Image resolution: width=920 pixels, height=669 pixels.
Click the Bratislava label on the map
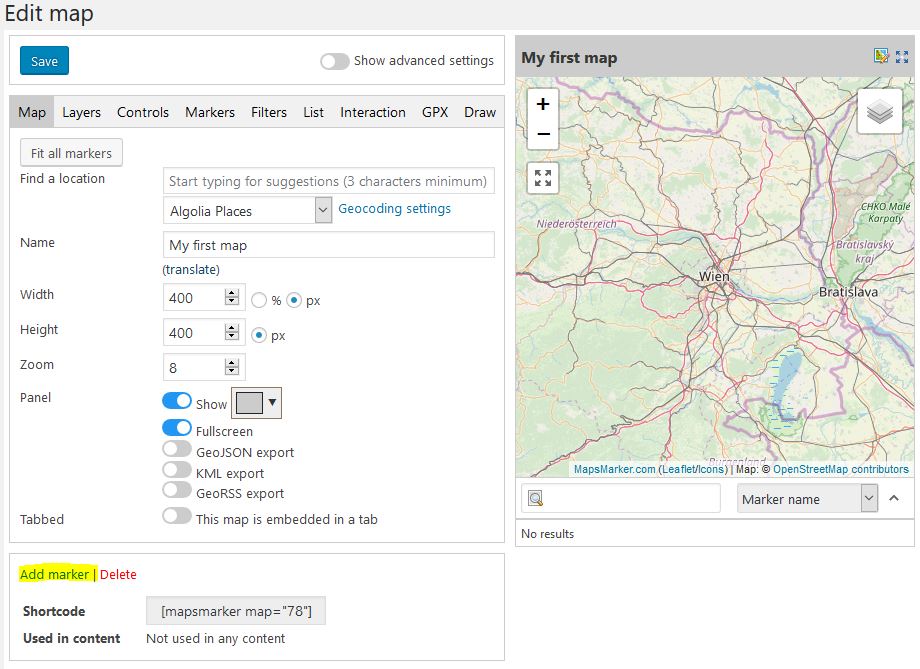point(848,292)
